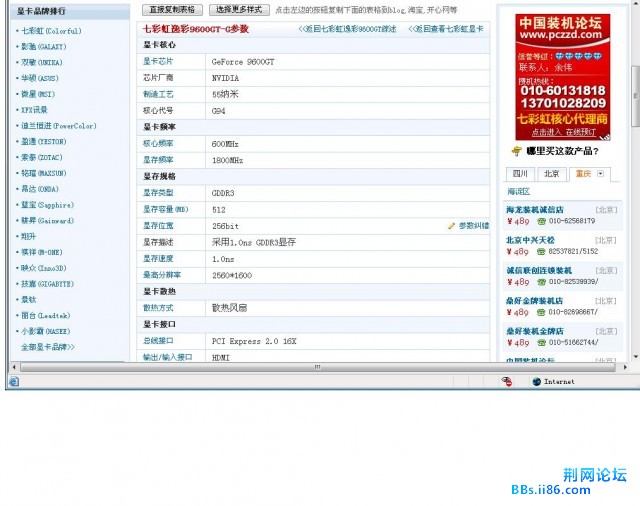Click the hand pointer icon beside 哪里买这款产品
This screenshot has height=506, width=640.
[516, 152]
